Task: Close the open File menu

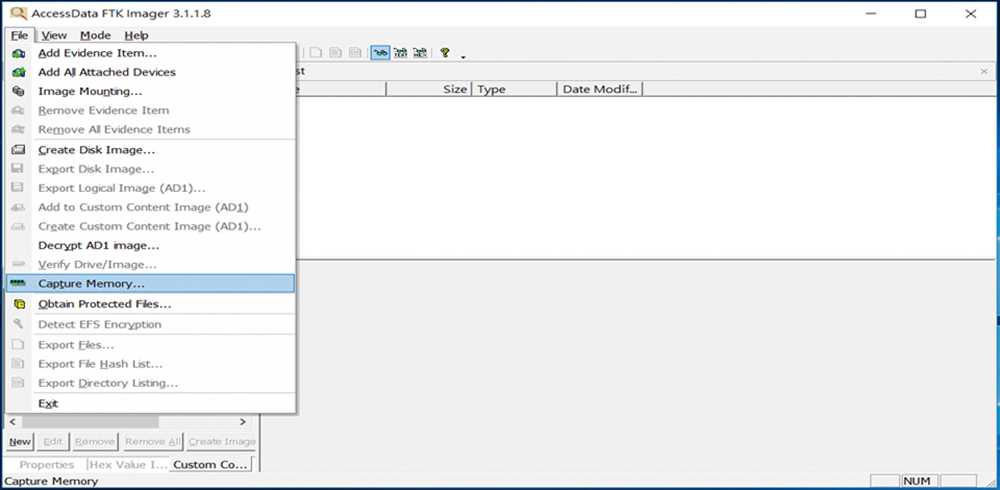Action: (19, 35)
